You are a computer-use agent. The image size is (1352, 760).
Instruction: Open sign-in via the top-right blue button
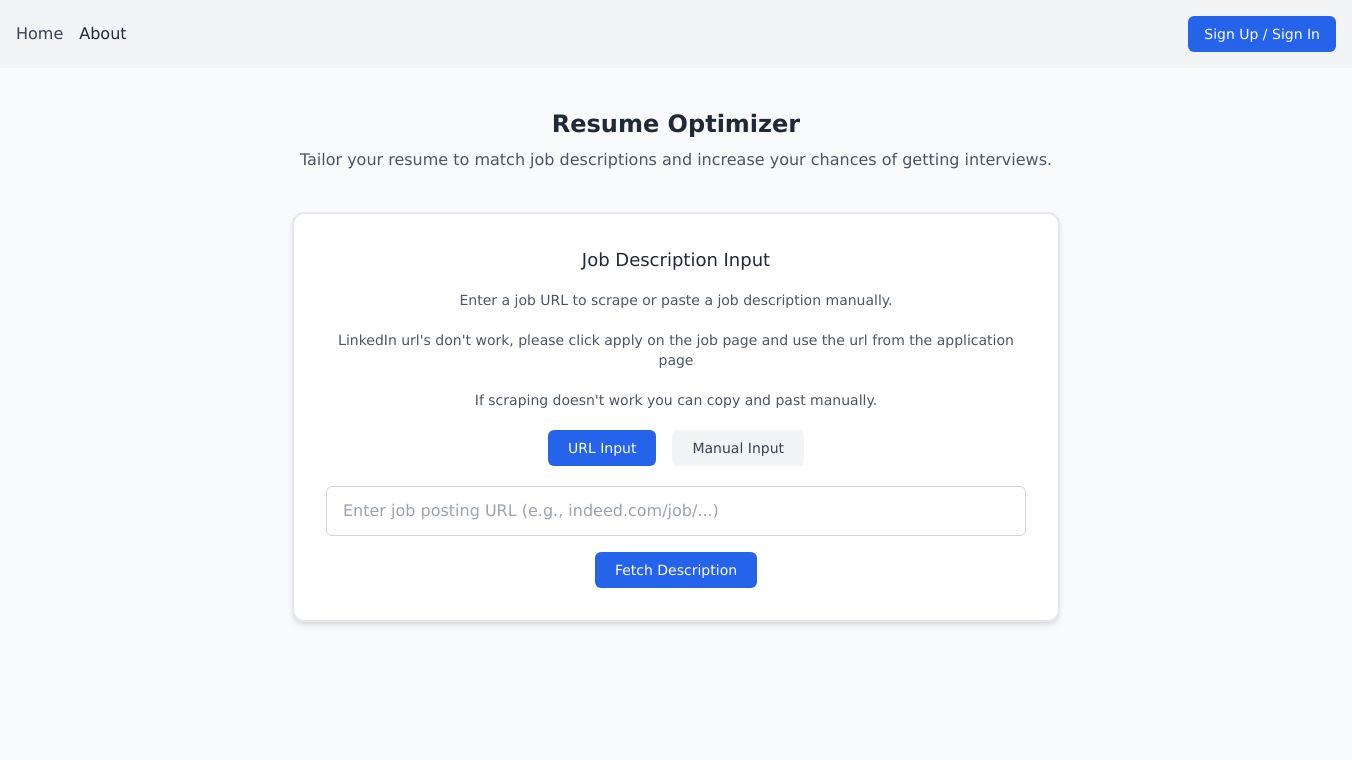[x=1261, y=34]
